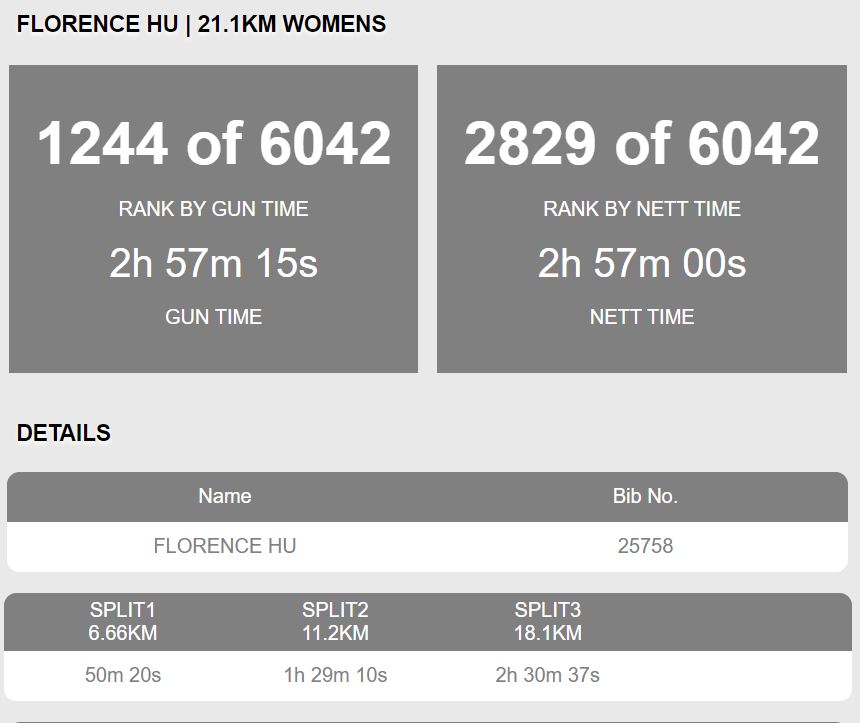Select the 2h 57m 15s gun time
This screenshot has height=723, width=860.
(x=213, y=263)
